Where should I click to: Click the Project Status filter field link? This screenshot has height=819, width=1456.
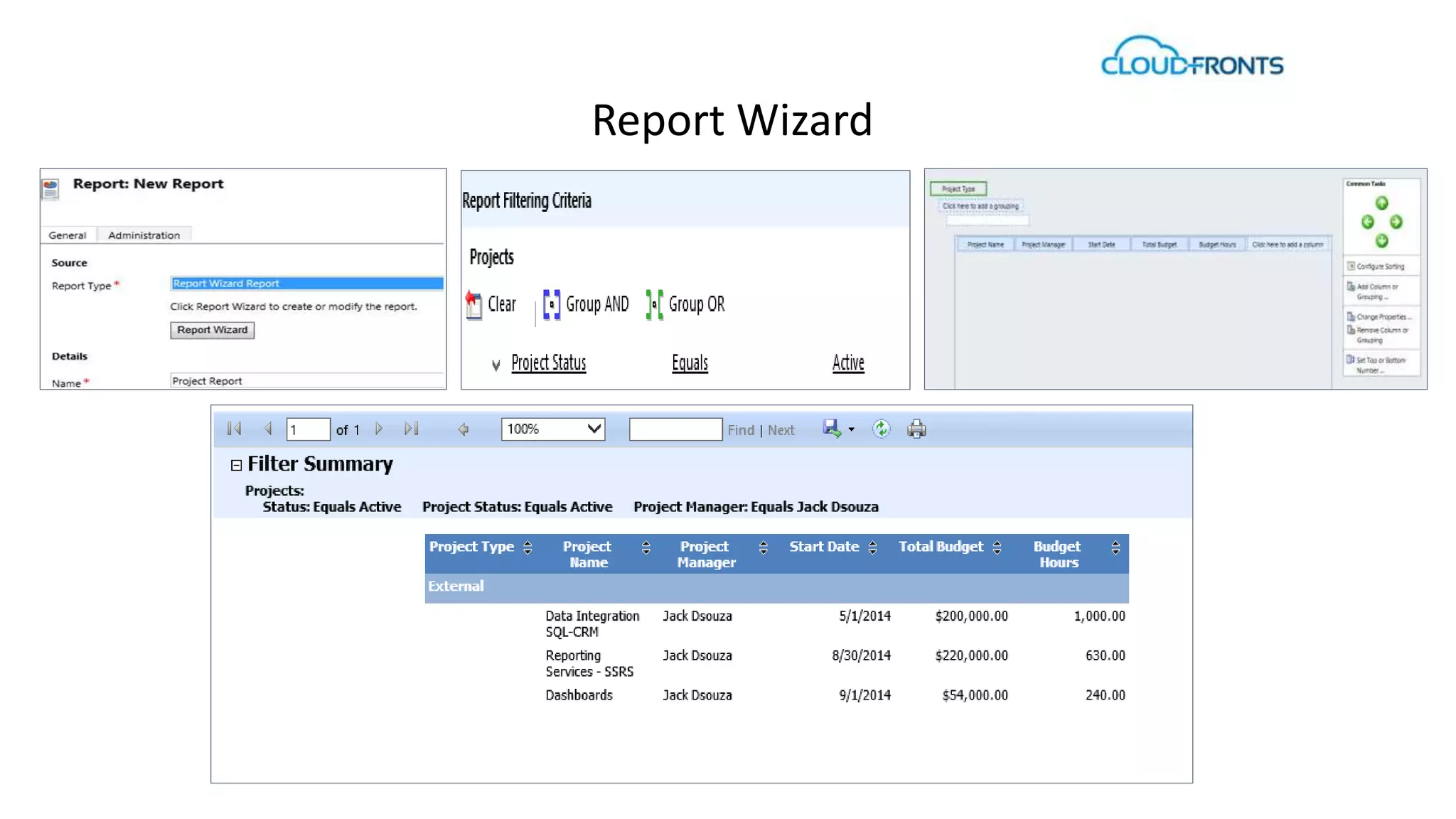[x=549, y=363]
